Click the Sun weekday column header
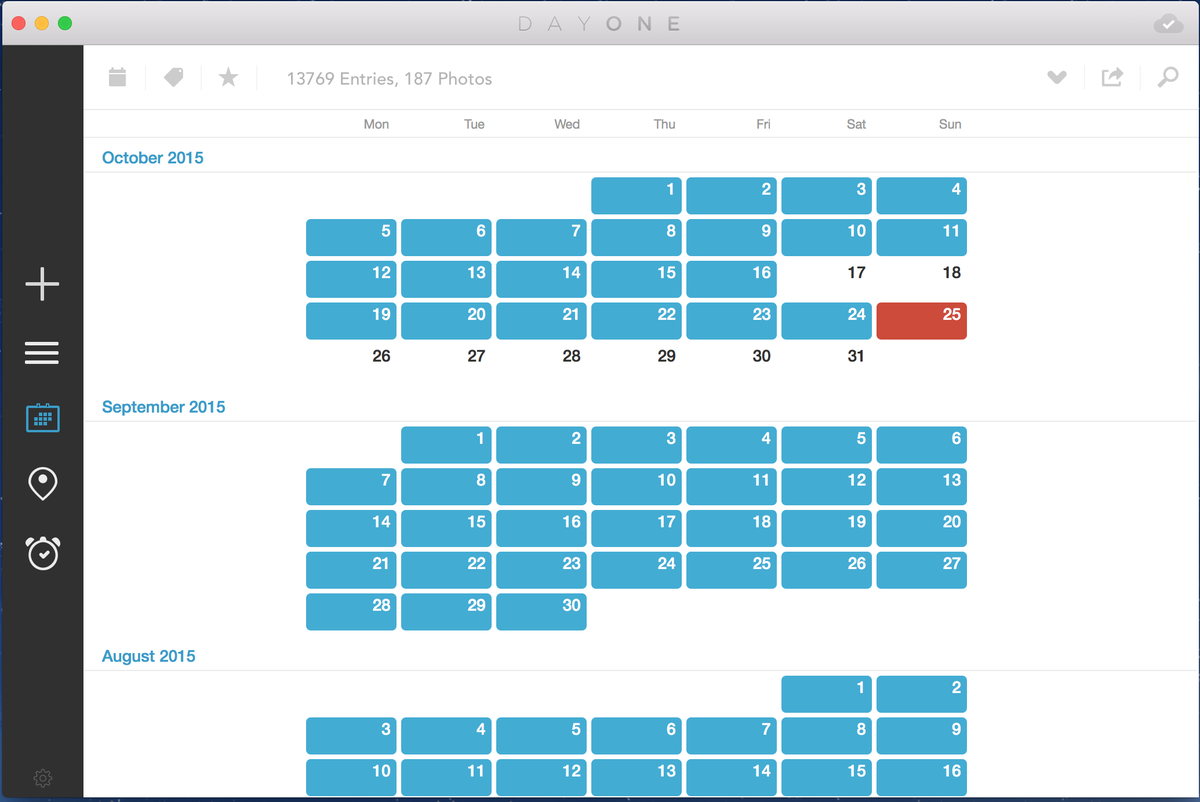The image size is (1200, 802). (950, 124)
